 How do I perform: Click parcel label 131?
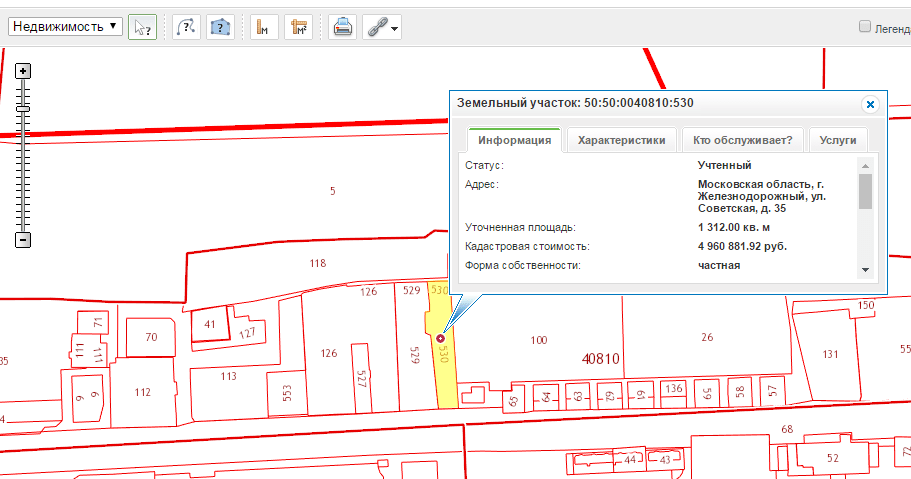[x=830, y=354]
